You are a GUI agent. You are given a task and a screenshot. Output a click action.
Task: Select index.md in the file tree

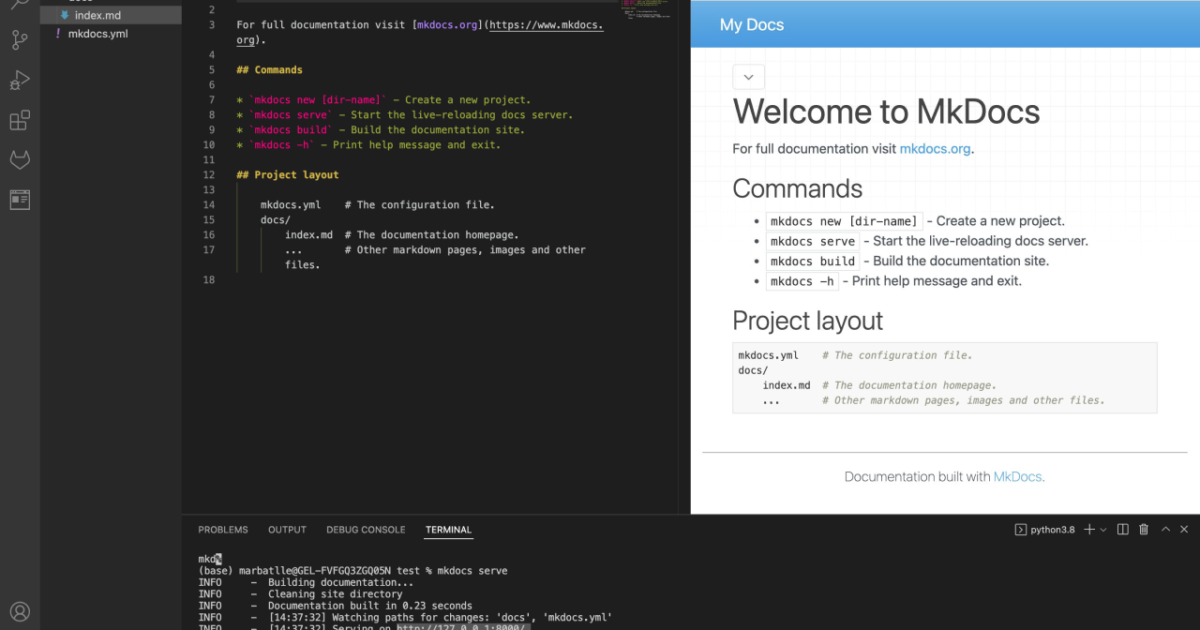pos(97,16)
